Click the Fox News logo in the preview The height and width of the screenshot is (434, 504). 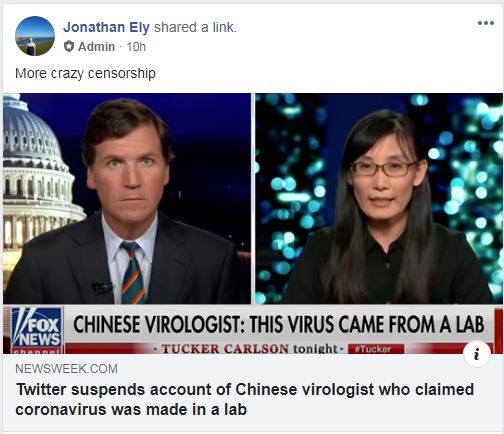37,330
